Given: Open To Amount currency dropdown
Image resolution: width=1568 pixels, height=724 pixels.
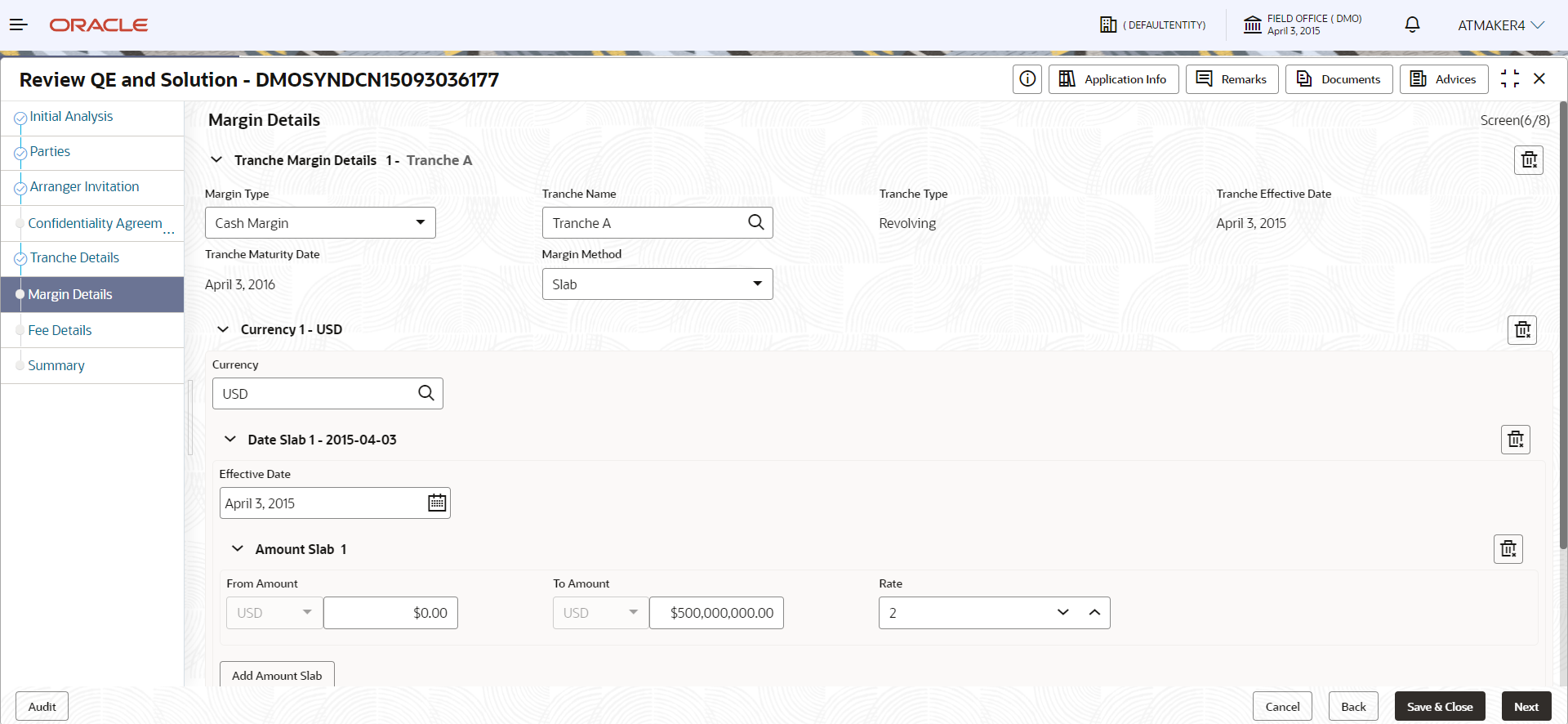Looking at the screenshot, I should (x=600, y=613).
